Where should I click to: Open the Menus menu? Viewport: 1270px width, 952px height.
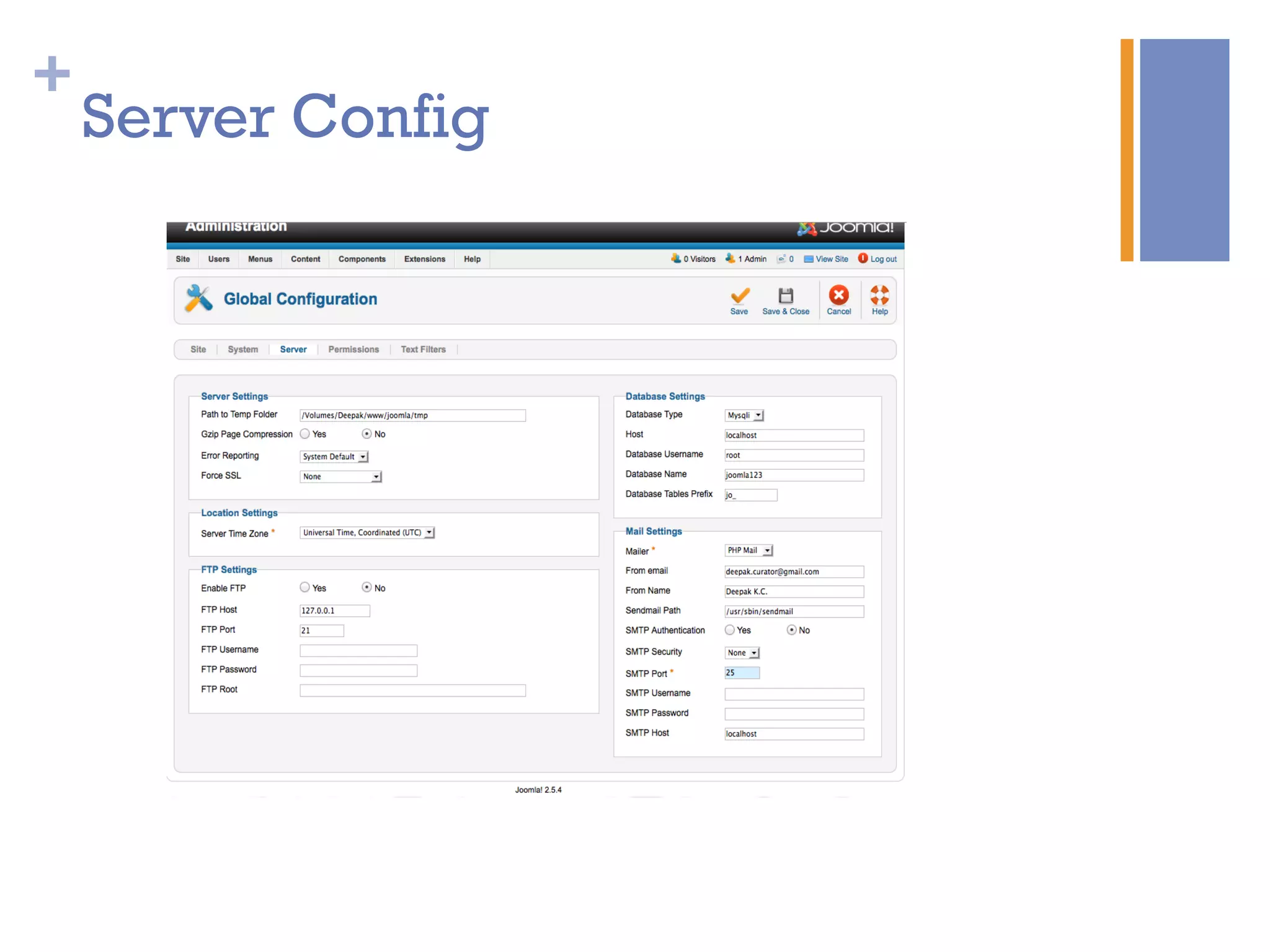(x=260, y=259)
